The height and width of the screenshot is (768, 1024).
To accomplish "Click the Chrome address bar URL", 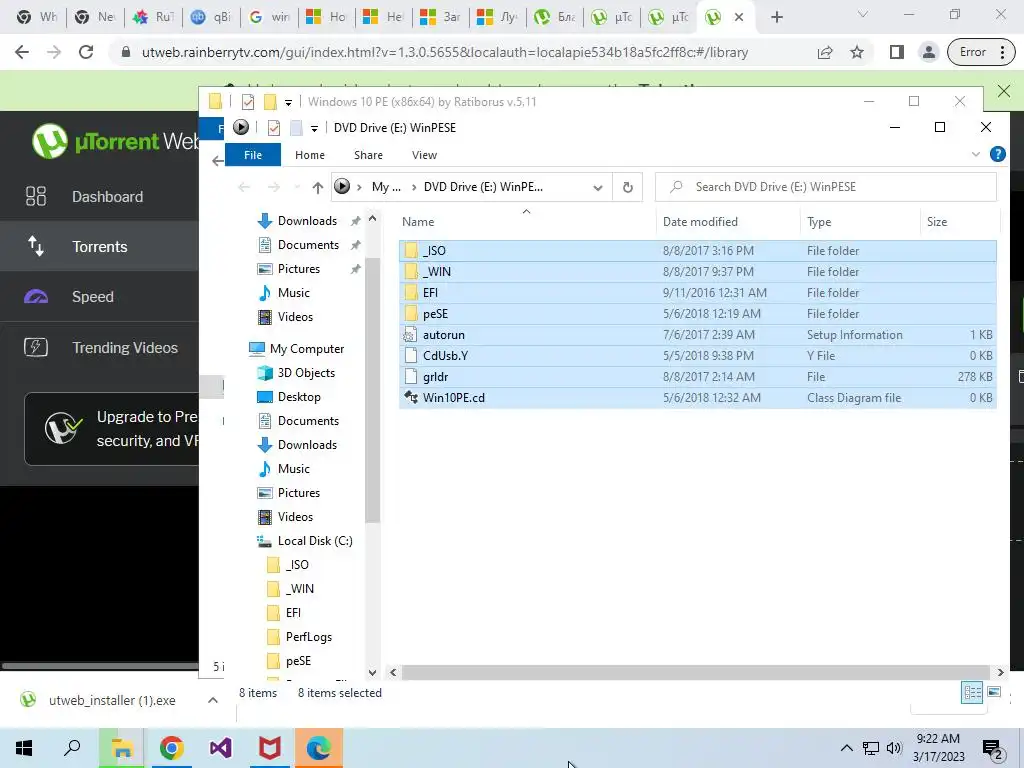I will click(x=445, y=52).
